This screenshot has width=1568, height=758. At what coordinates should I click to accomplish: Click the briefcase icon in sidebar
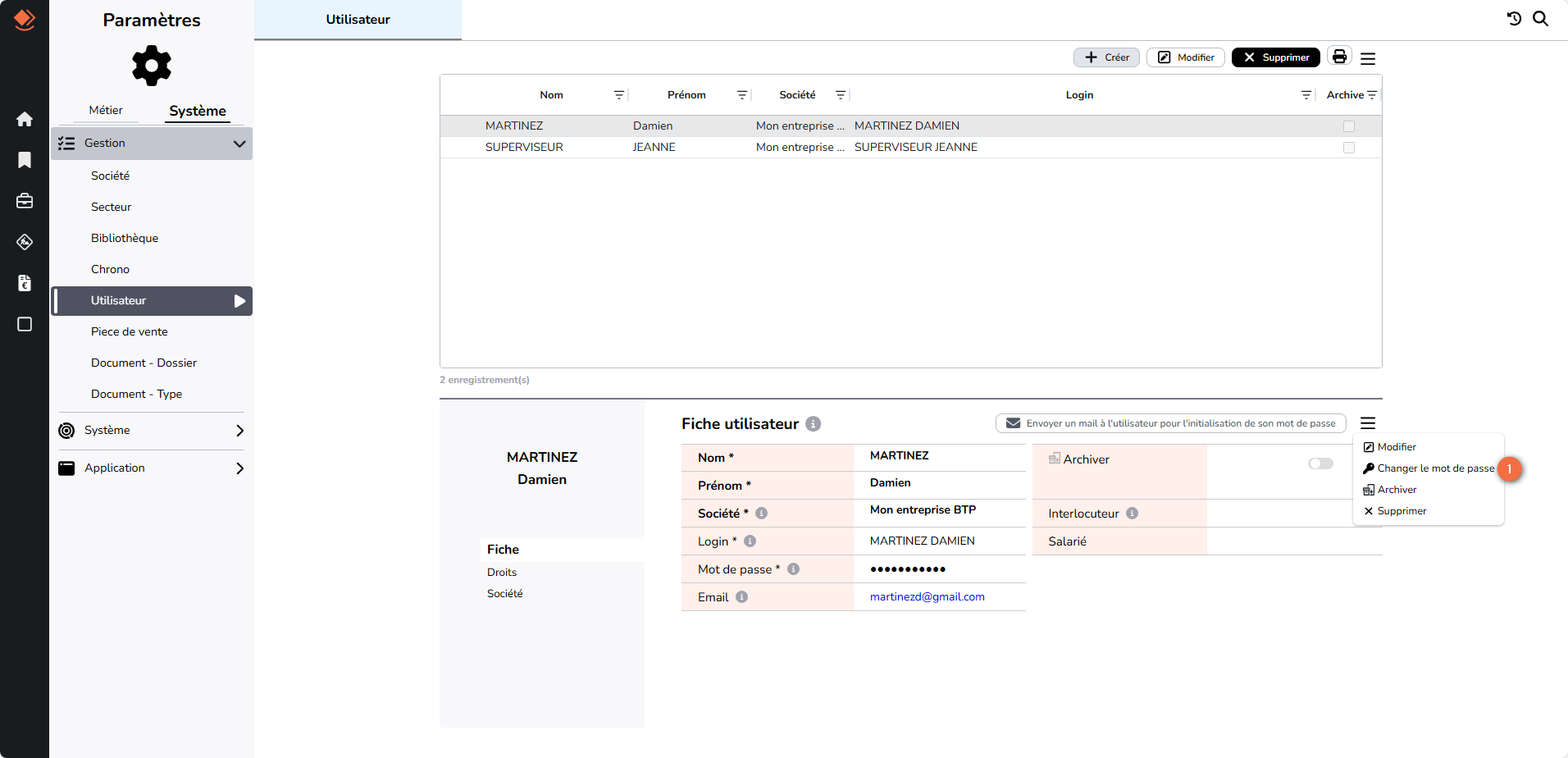25,201
